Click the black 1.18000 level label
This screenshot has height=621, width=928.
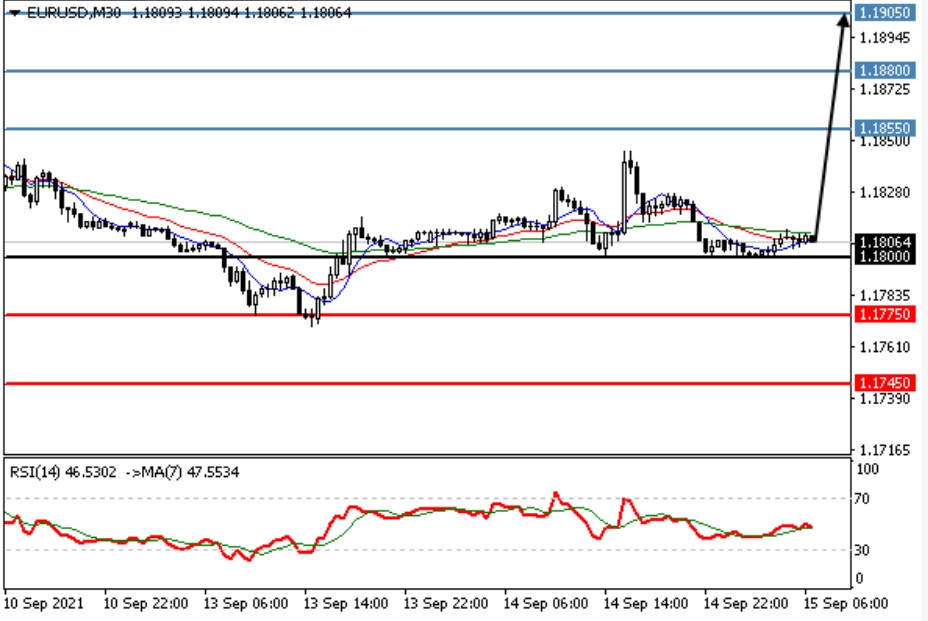tap(885, 256)
